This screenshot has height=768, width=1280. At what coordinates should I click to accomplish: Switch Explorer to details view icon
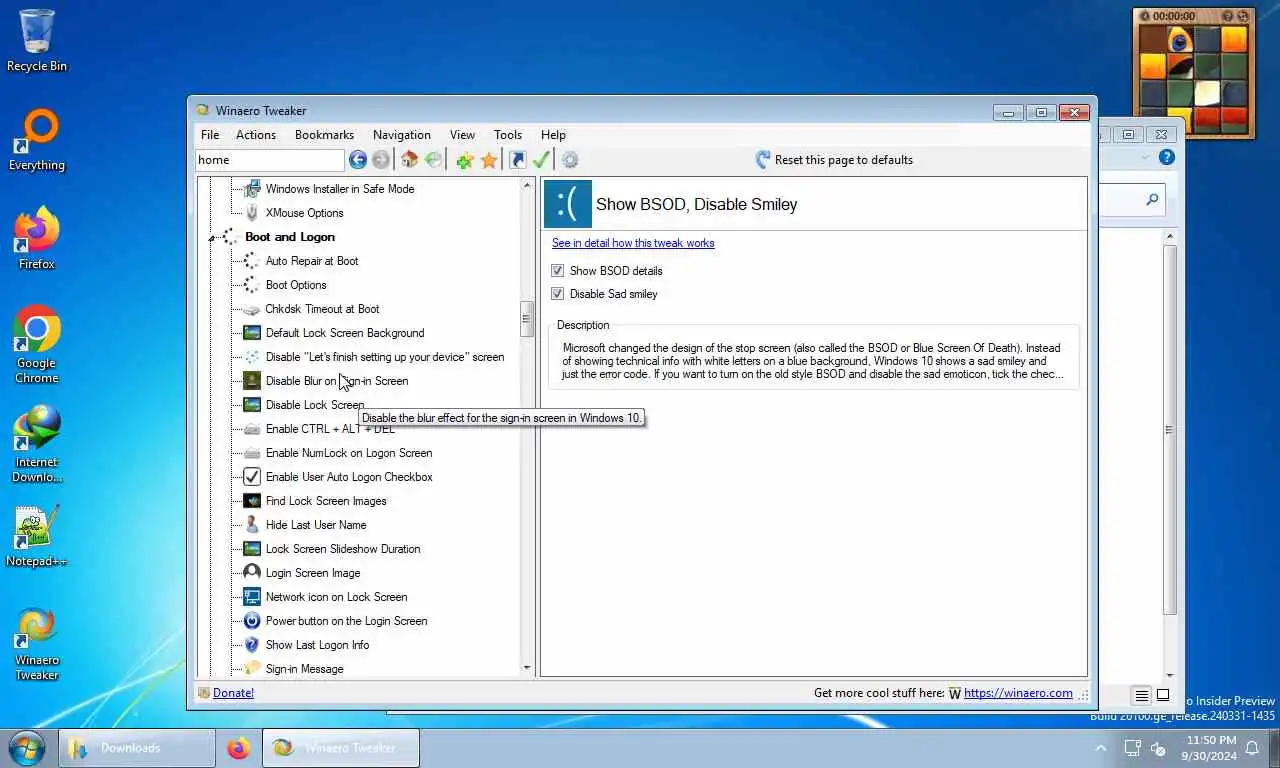[1142, 695]
